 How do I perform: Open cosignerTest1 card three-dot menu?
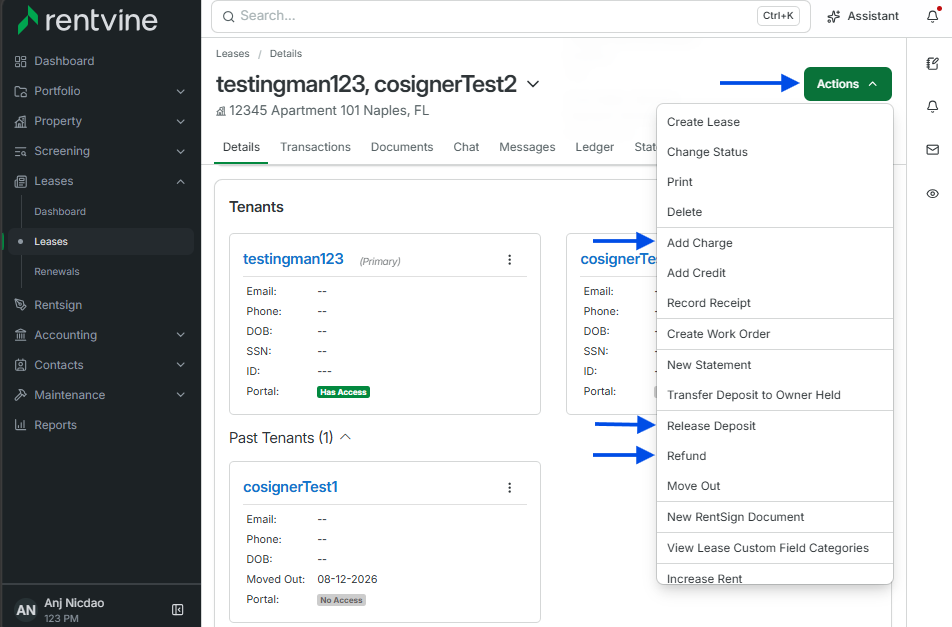tap(509, 488)
